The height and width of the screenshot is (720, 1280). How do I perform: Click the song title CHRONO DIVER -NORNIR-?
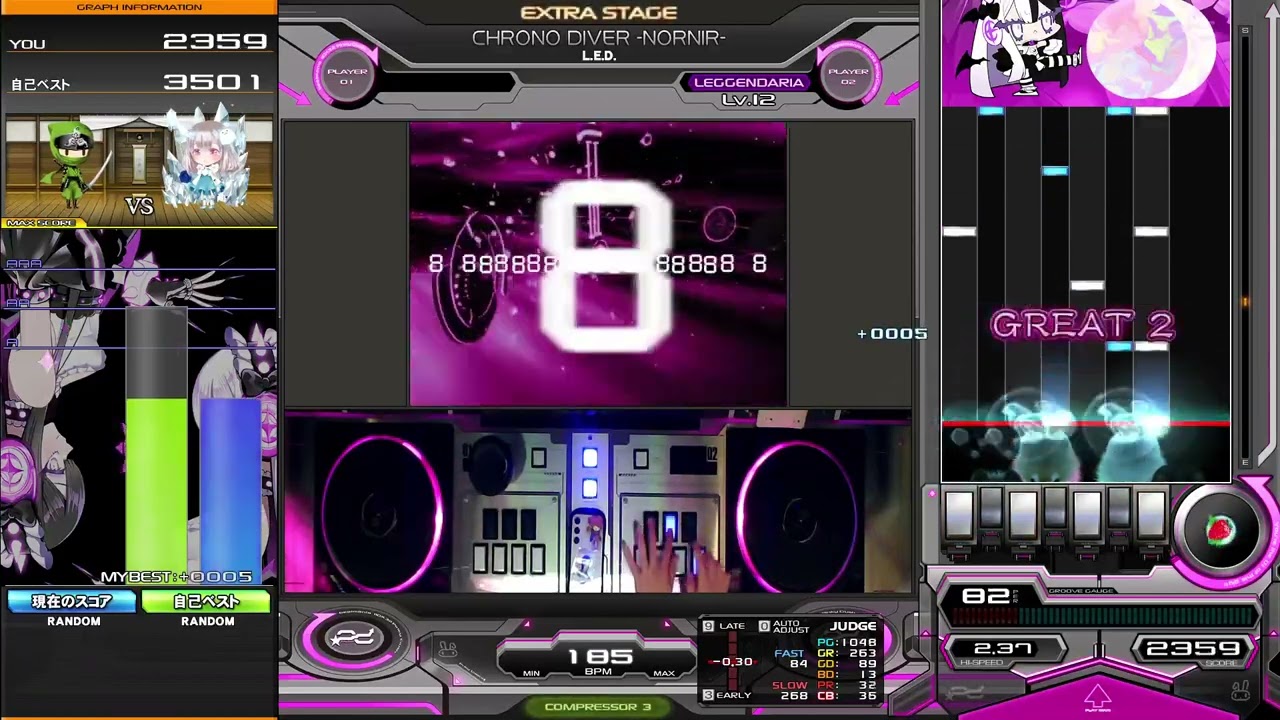[x=598, y=38]
